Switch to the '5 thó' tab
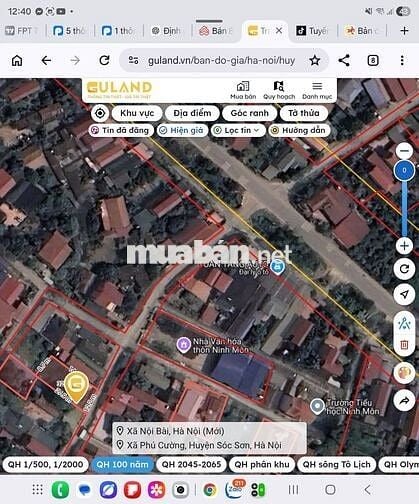 [x=69, y=31]
